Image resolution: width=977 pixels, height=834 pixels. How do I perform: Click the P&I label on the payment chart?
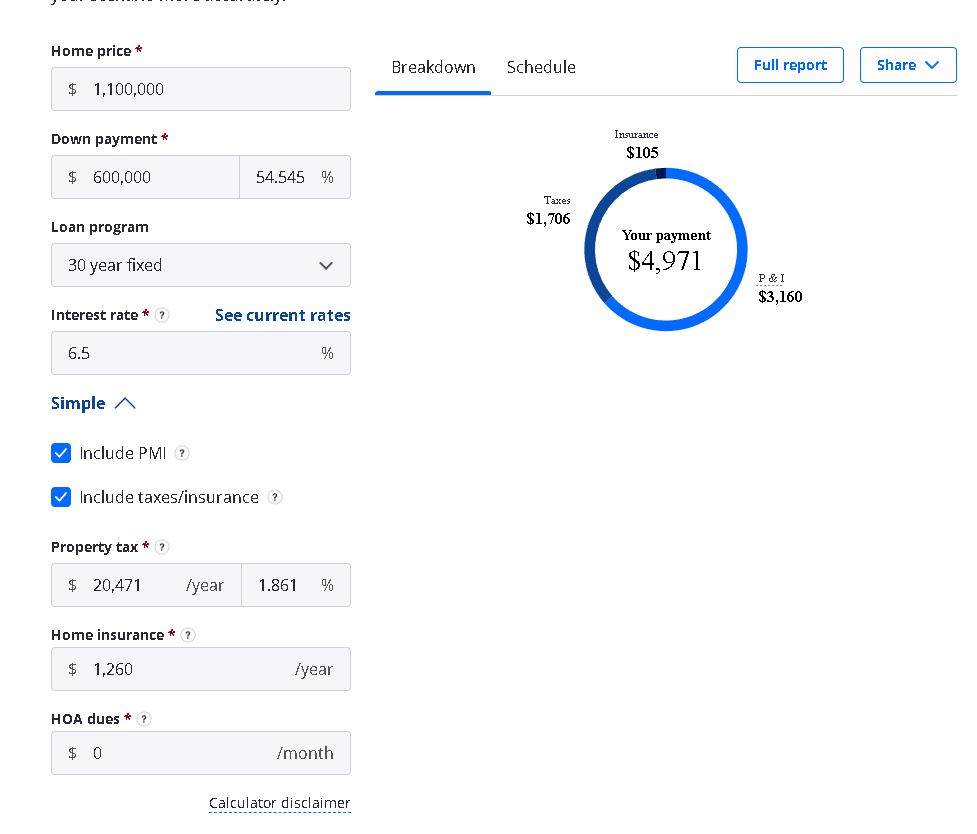pos(771,278)
